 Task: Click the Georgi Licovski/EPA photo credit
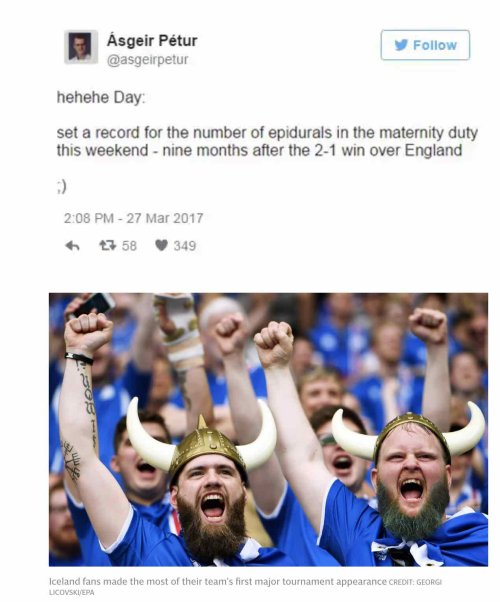246,587
